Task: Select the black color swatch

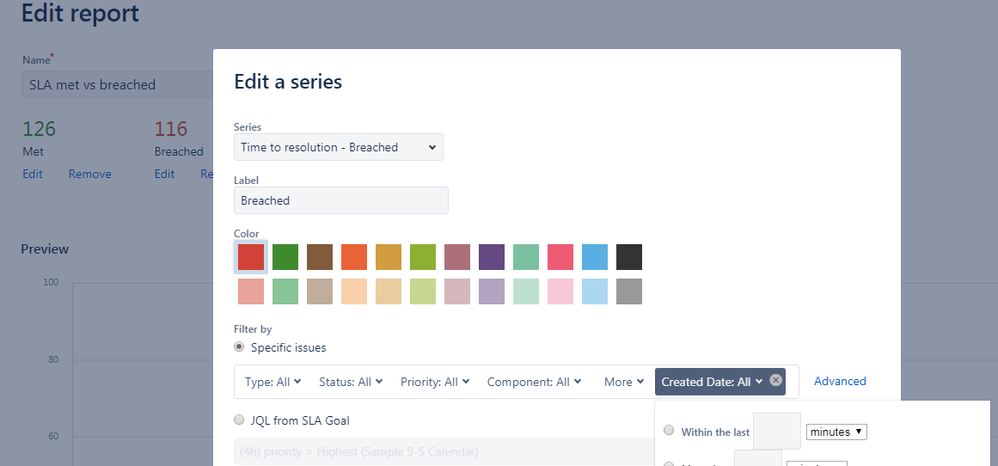Action: coord(629,257)
